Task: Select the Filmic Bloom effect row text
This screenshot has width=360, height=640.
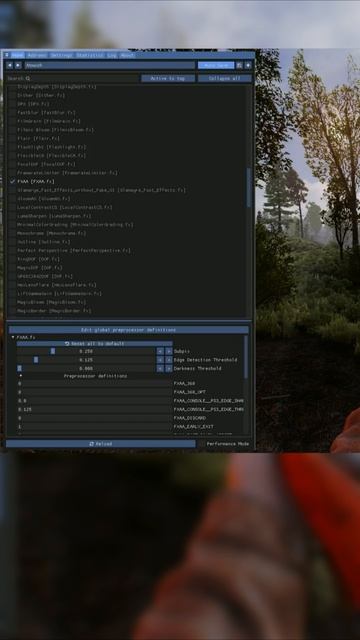Action: point(56,130)
